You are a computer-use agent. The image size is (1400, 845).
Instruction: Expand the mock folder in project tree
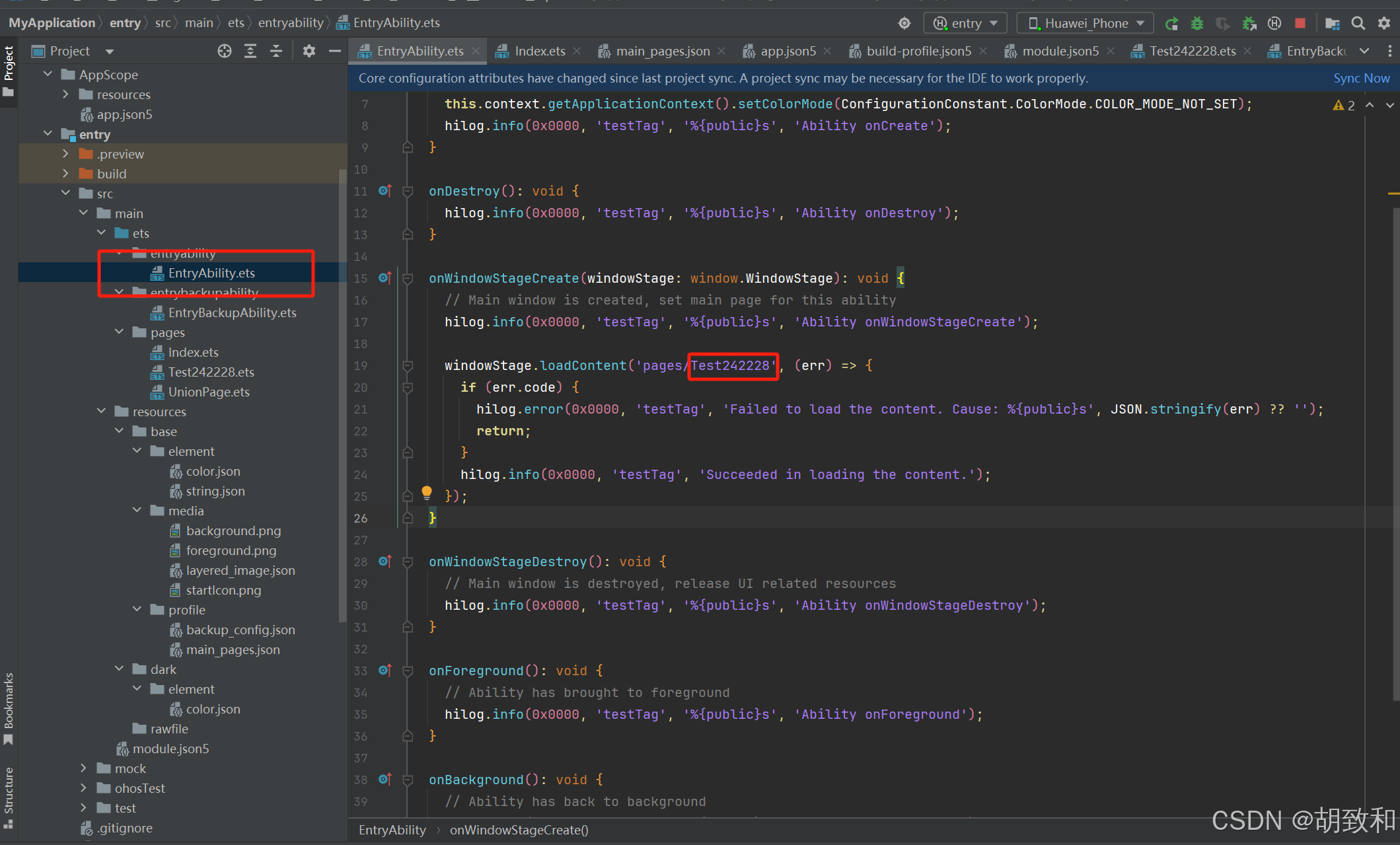(x=83, y=768)
